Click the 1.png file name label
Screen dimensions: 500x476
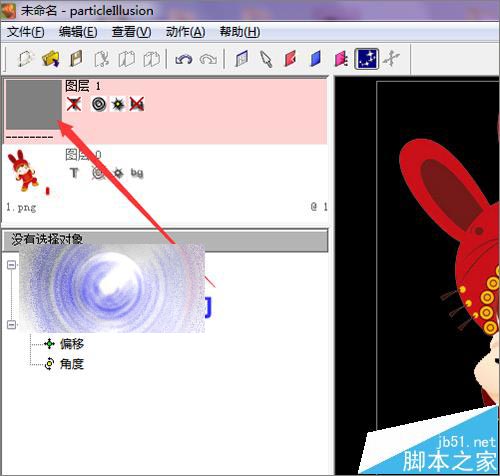click(x=21, y=208)
